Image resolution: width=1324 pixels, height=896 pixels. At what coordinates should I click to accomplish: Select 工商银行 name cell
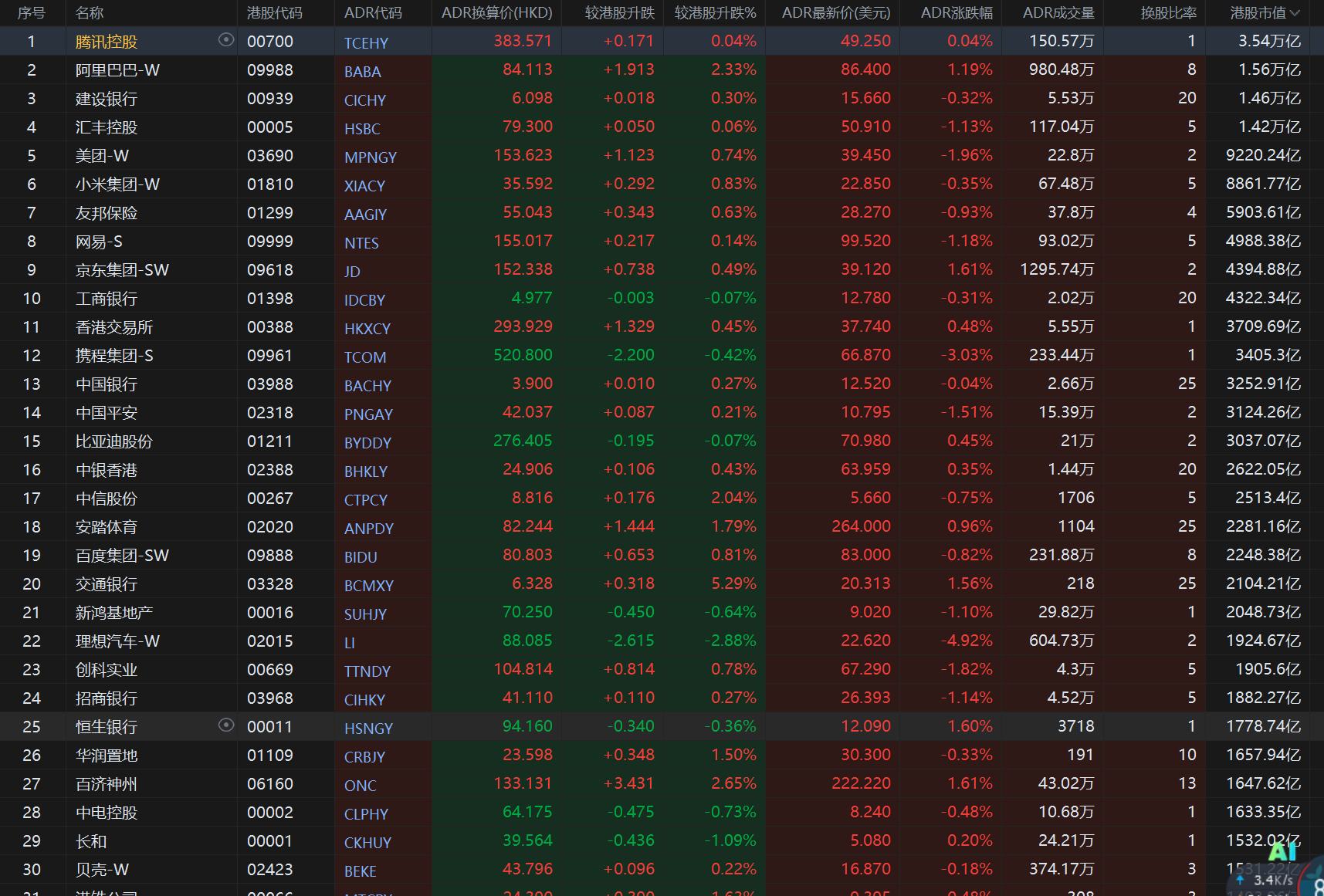tap(107, 299)
